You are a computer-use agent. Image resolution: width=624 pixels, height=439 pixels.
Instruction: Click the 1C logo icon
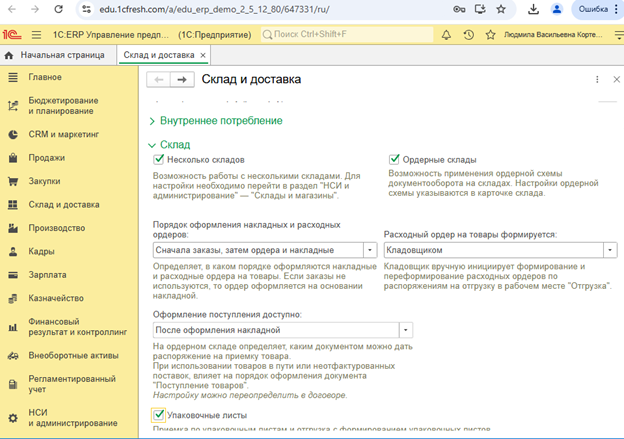point(12,35)
